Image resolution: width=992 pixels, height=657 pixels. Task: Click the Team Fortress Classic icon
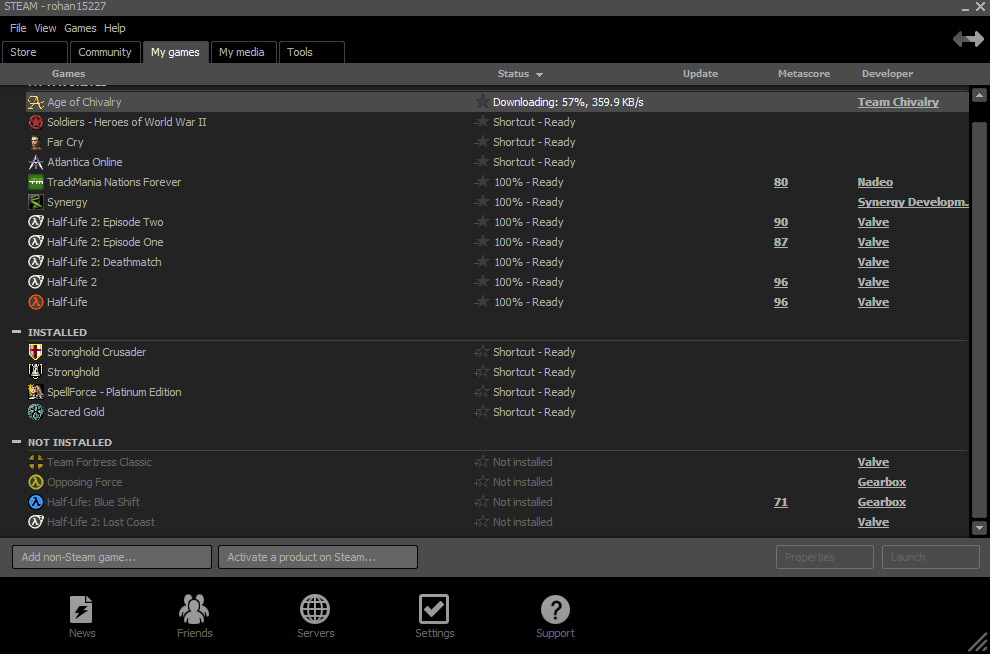[x=35, y=462]
